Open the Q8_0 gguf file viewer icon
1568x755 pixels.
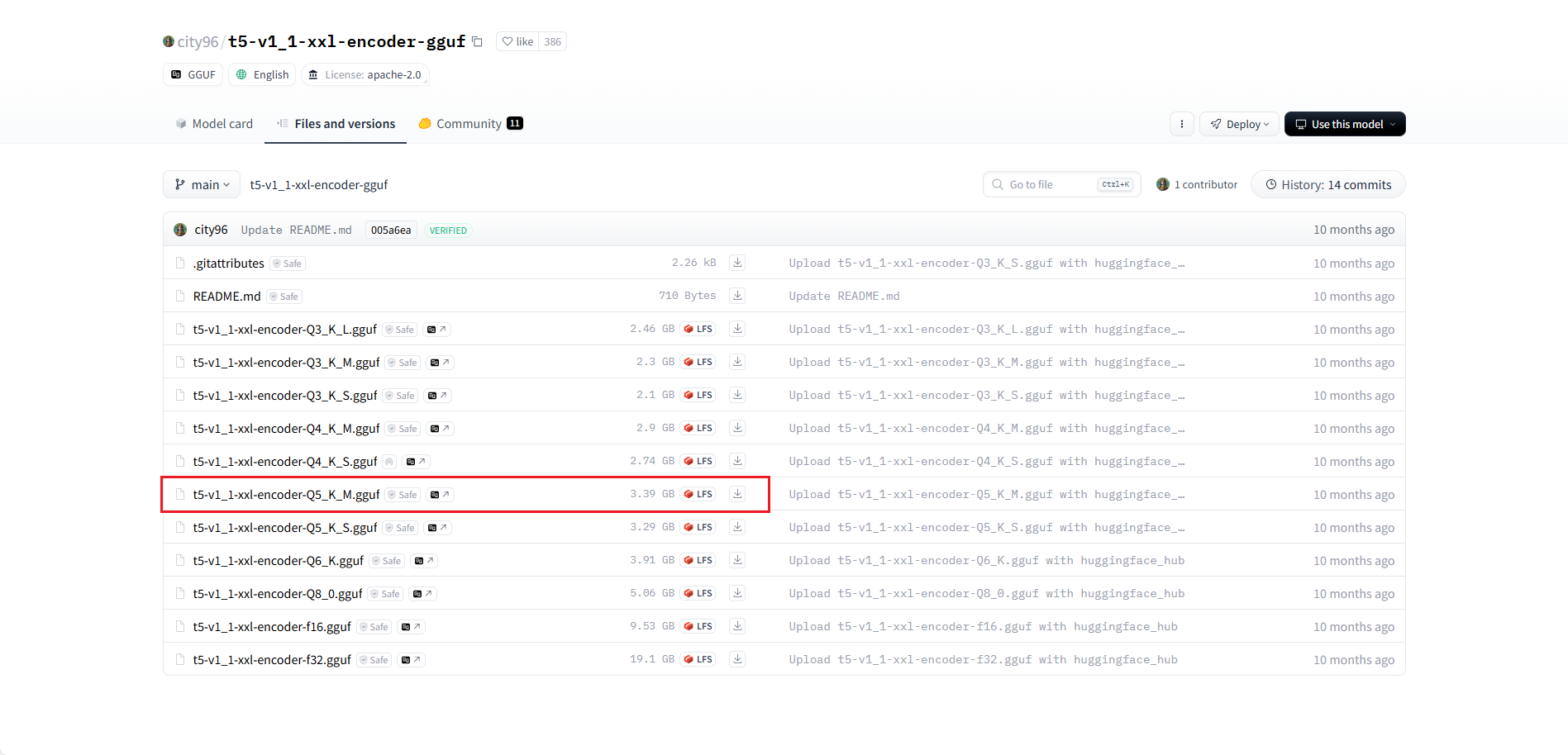pos(423,594)
